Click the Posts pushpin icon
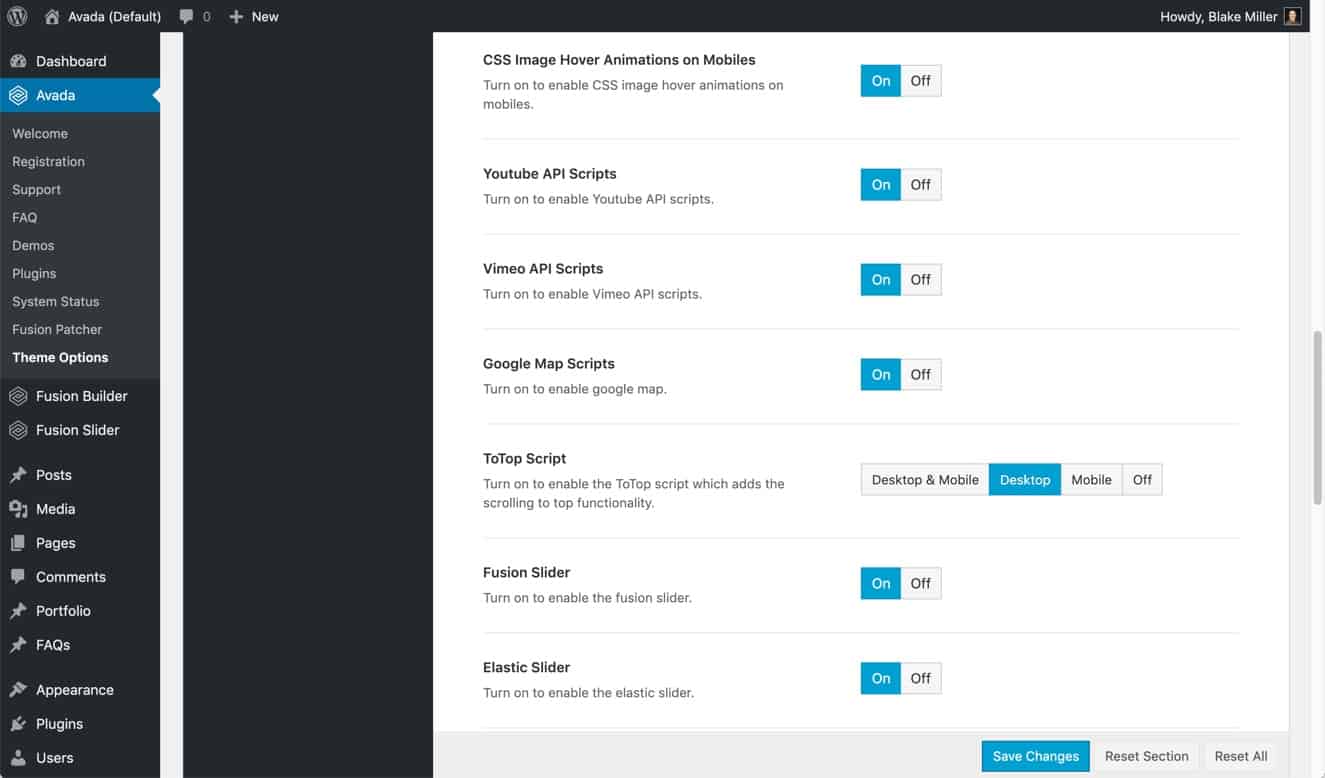Screen dimensions: 1325x778 point(18,475)
